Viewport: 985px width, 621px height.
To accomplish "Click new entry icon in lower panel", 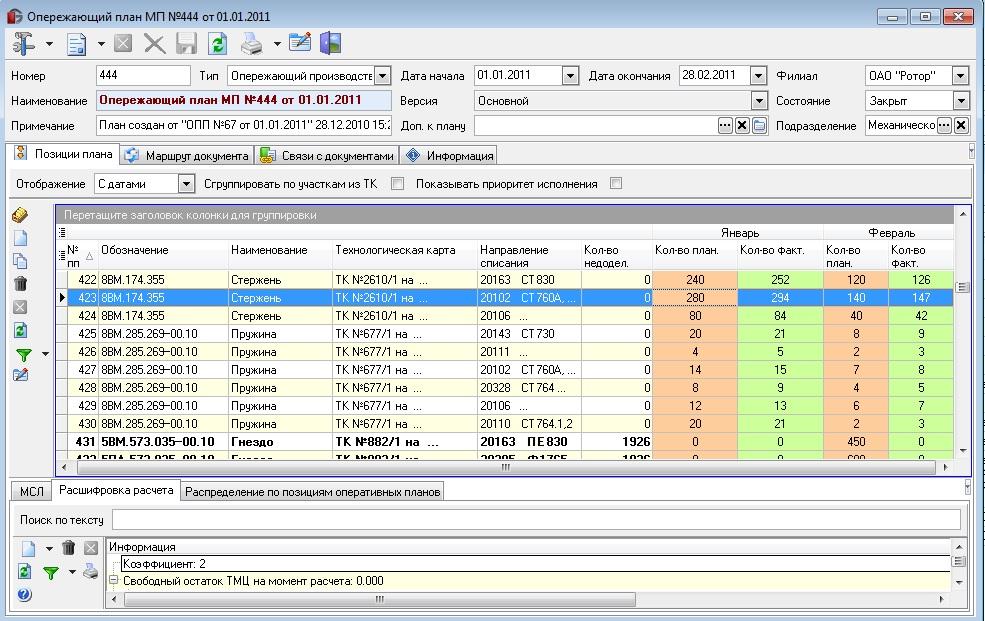I will (28, 548).
